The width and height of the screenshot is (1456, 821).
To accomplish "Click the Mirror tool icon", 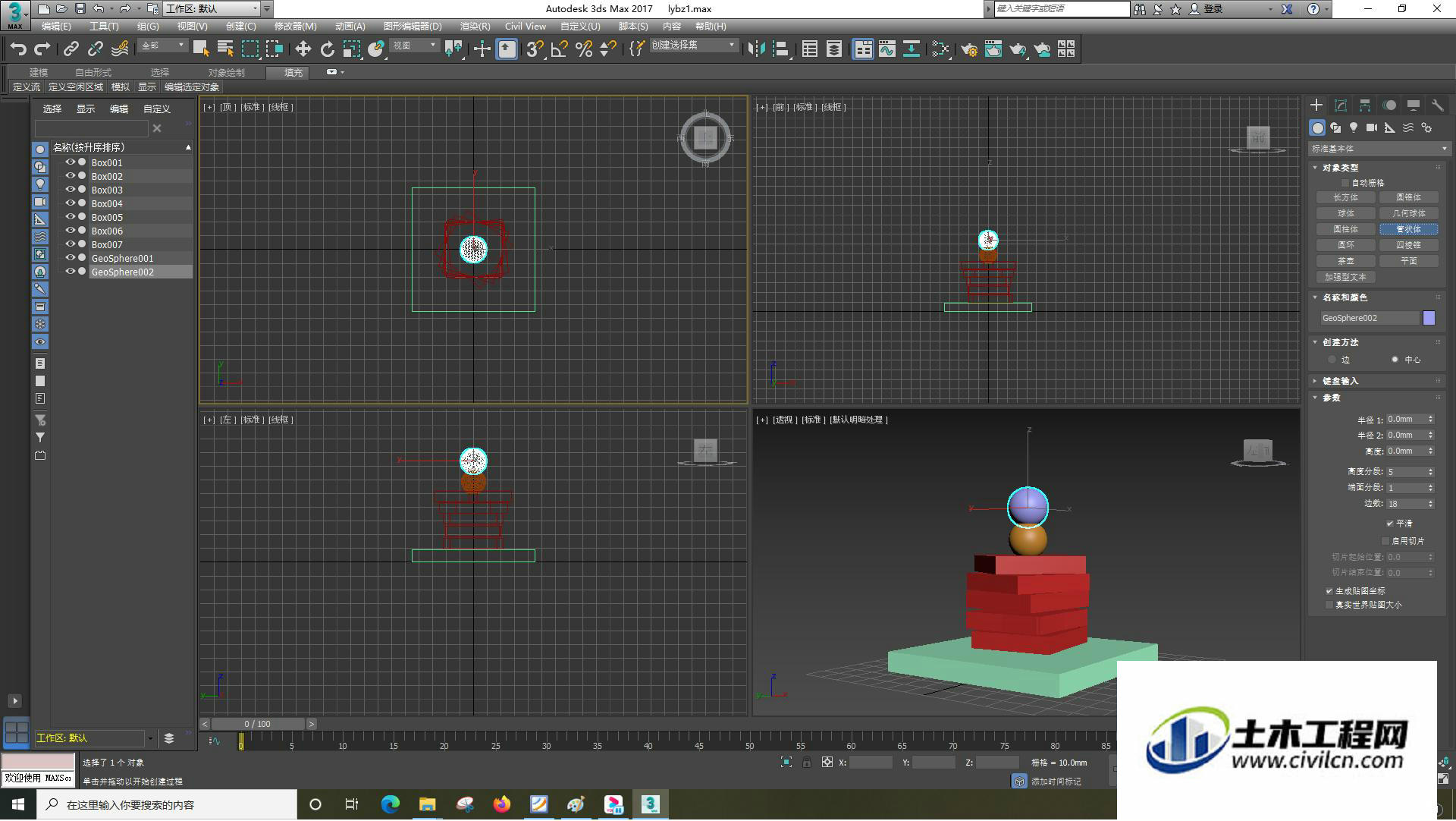I will tap(756, 49).
